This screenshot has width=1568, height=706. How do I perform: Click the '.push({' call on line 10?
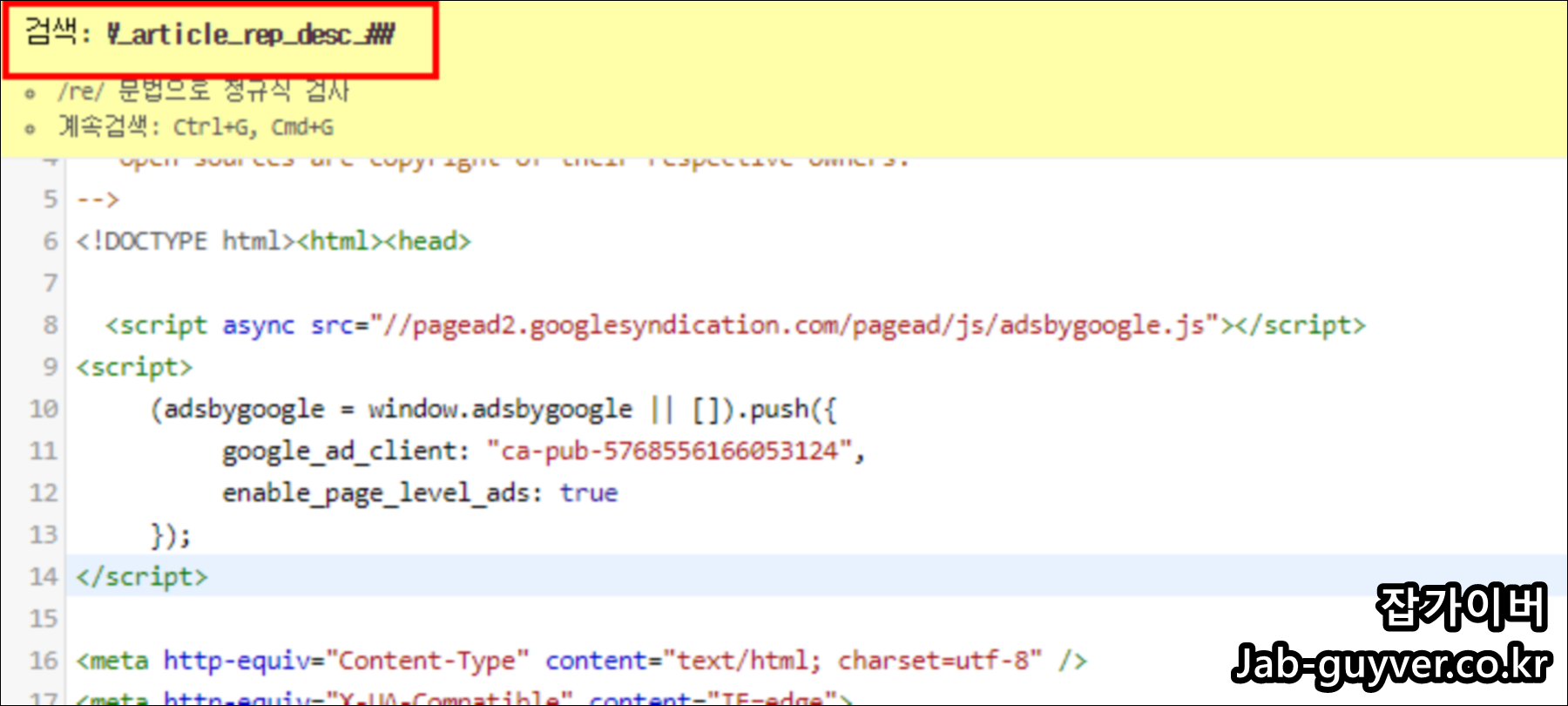tap(787, 409)
